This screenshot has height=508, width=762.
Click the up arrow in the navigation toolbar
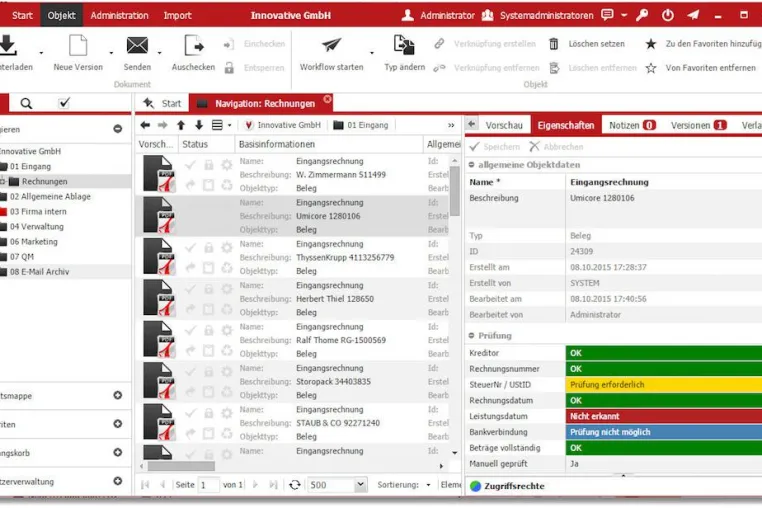tap(181, 125)
